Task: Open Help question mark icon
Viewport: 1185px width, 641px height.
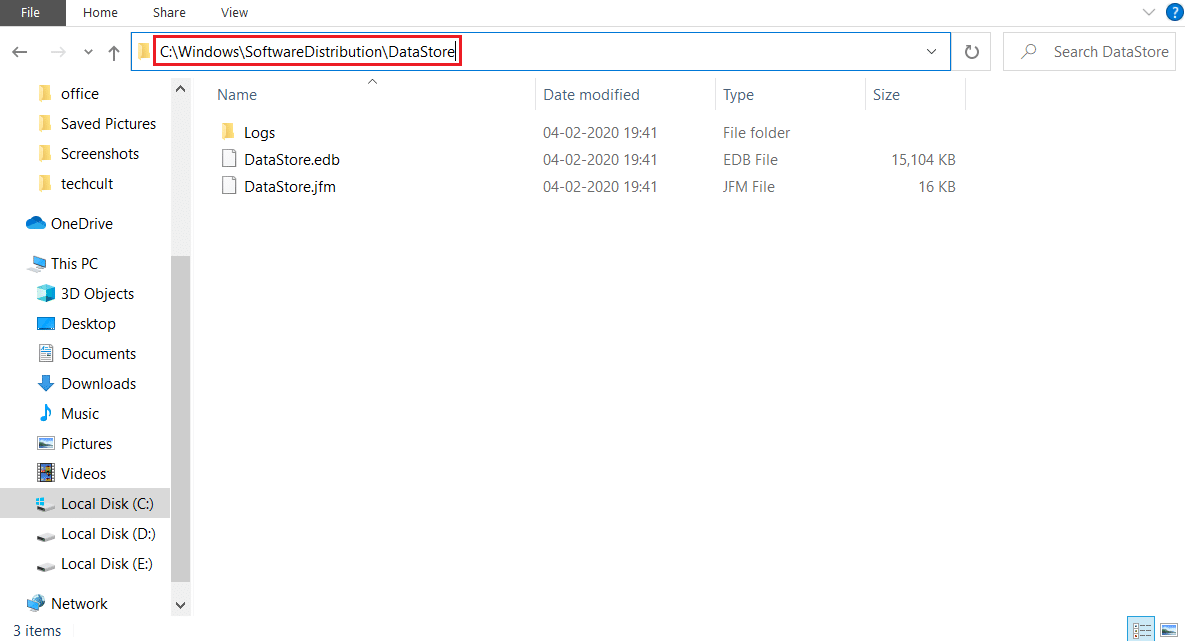Action: [1175, 12]
